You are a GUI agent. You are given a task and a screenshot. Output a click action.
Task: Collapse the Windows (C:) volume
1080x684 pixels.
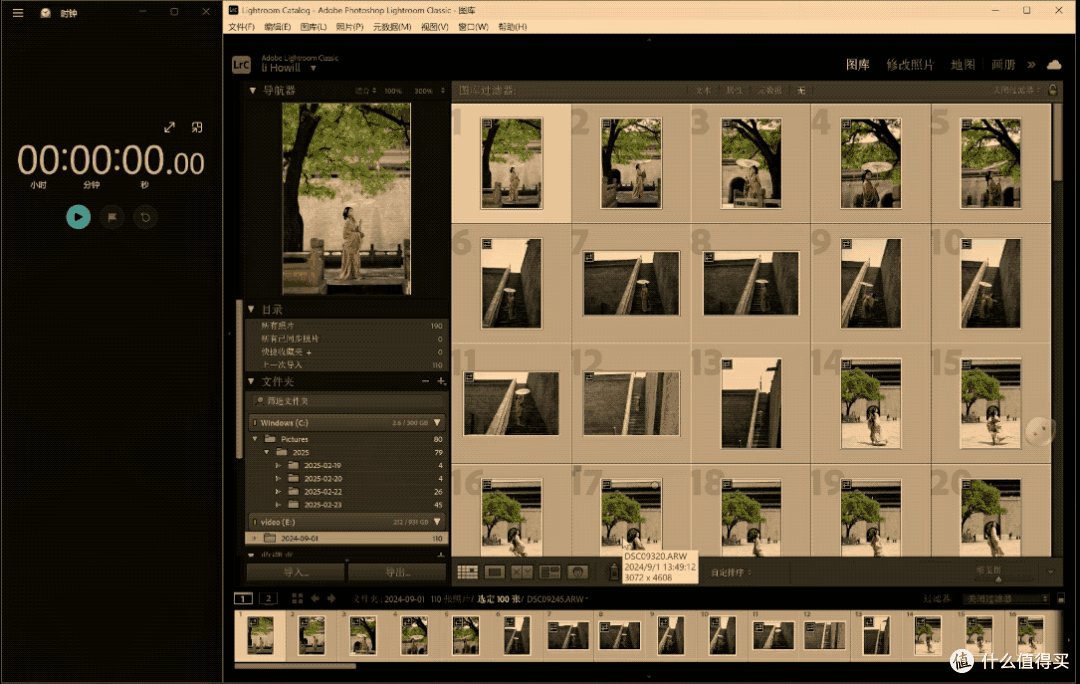pos(437,422)
